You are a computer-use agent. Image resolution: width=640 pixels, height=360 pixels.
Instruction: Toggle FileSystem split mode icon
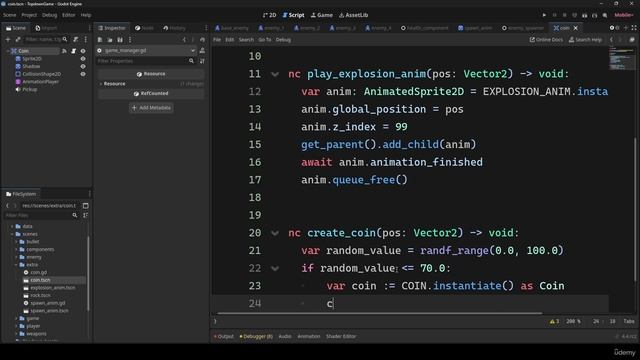click(x=85, y=206)
